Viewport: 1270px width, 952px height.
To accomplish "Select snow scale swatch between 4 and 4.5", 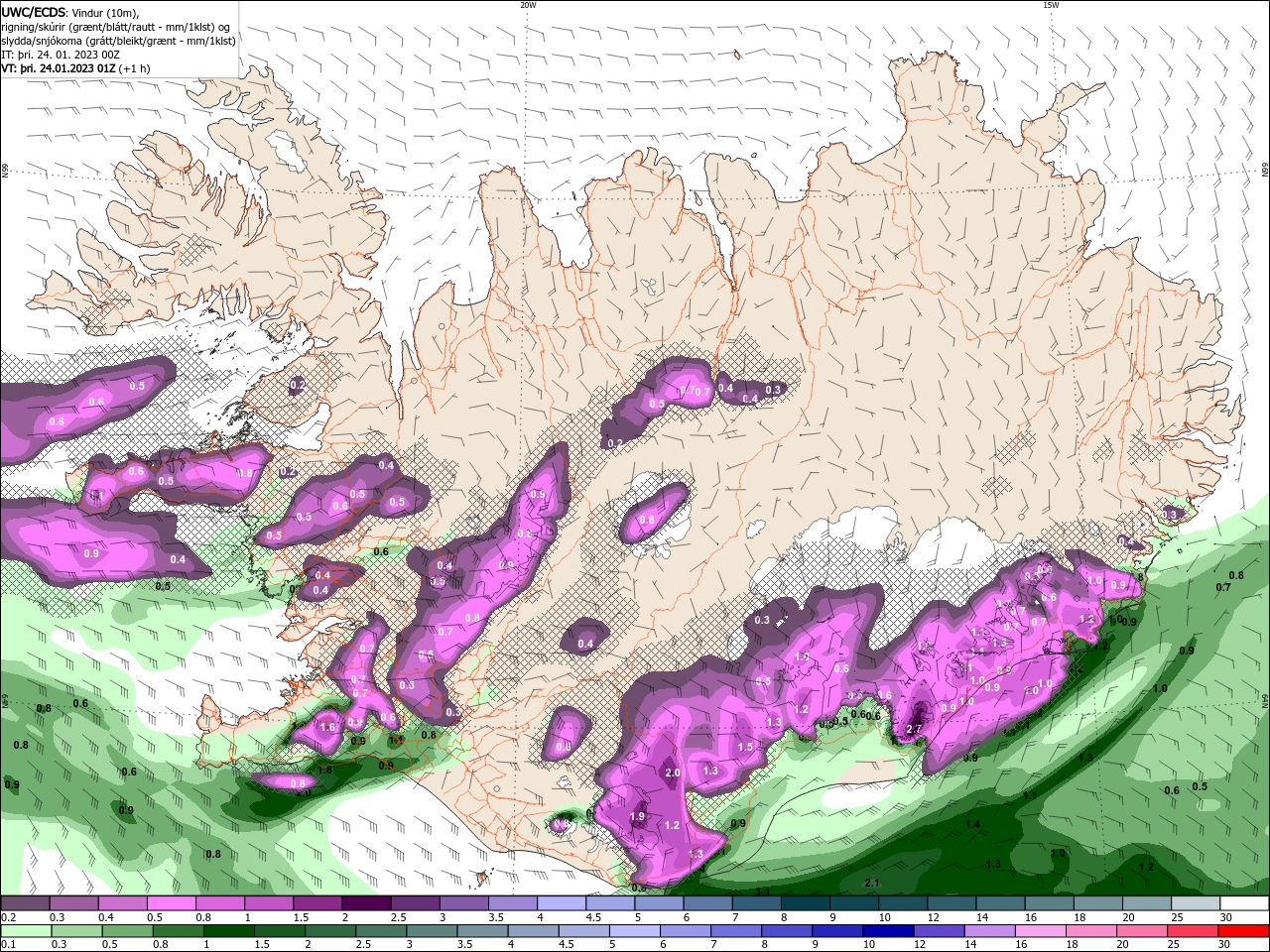I will pos(562,903).
